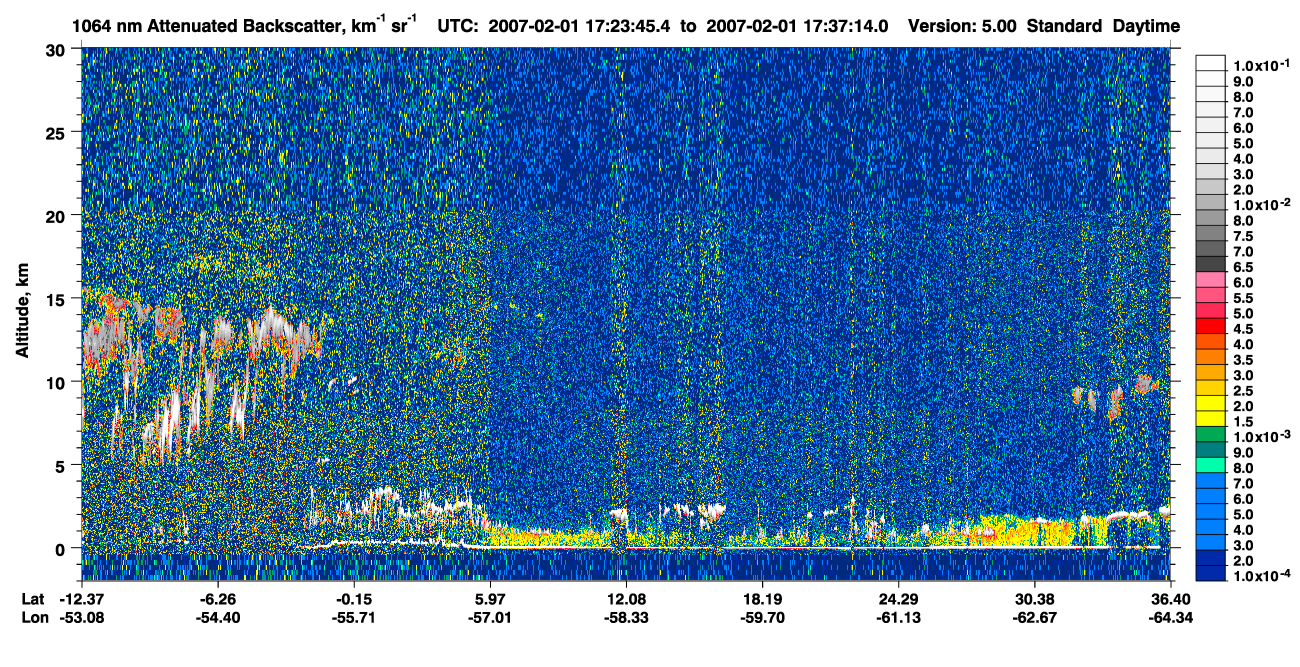Viewport: 1300px width, 667px height.
Task: Click the 'UTC:' label in the title
Action: [458, 26]
